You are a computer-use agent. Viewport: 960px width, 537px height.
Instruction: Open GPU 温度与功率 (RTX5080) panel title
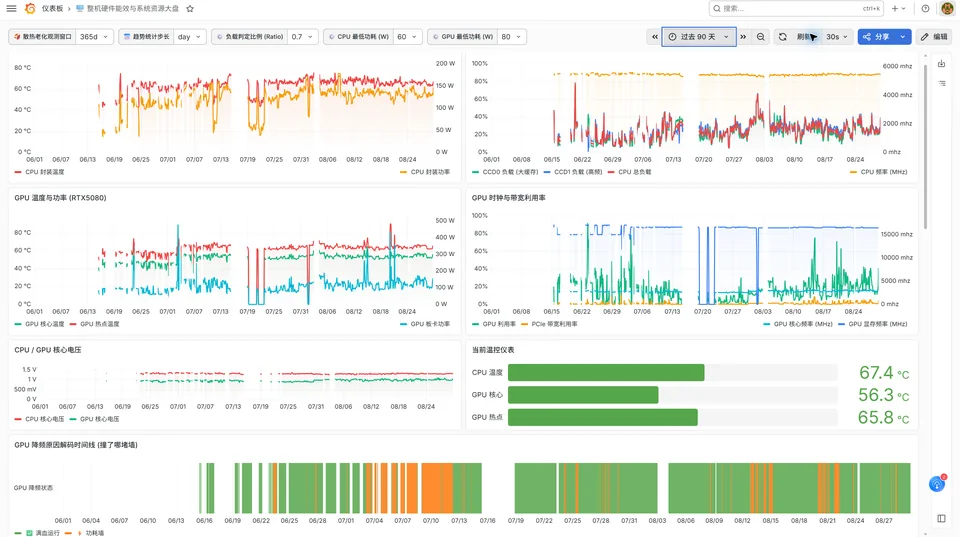click(61, 198)
